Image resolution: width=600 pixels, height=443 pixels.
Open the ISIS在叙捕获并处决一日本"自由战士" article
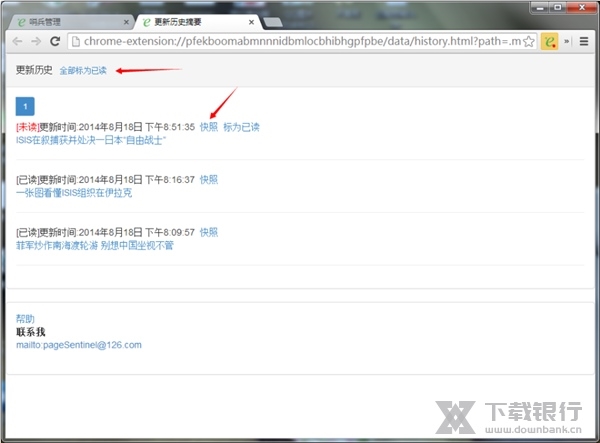[x=91, y=140]
